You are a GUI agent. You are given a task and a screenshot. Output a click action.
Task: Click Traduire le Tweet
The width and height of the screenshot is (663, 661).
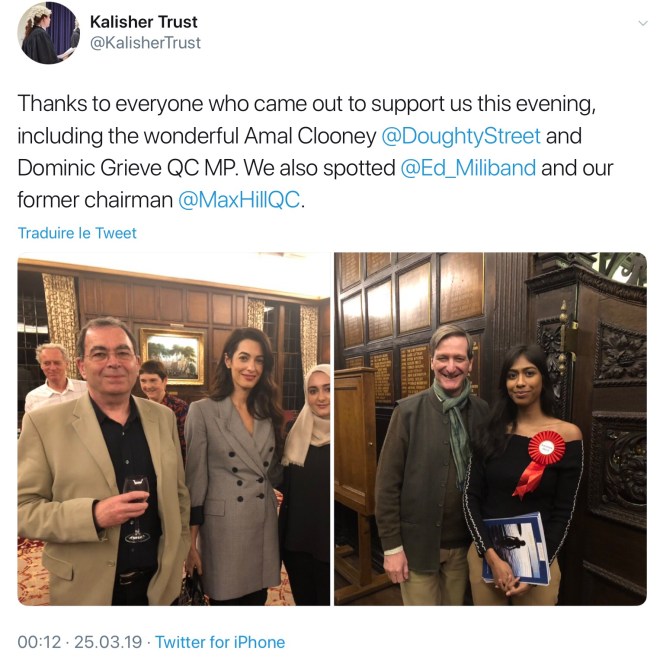[x=77, y=233]
